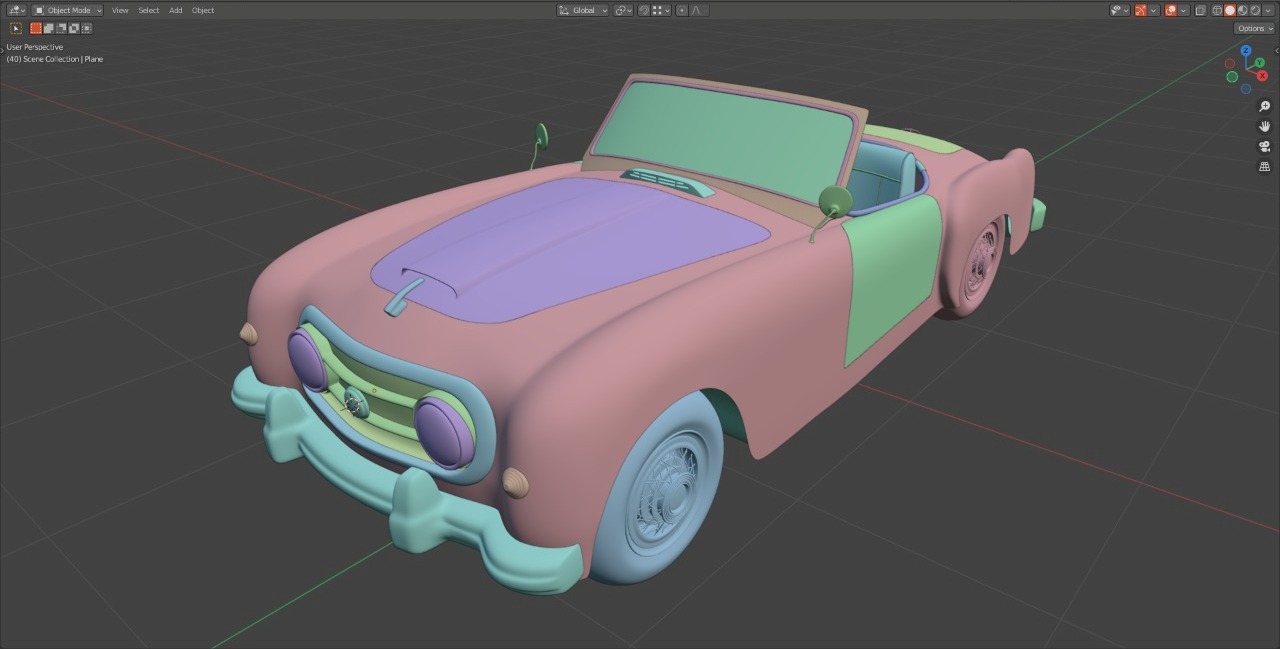This screenshot has width=1280, height=649.
Task: Open the Add menu
Action: coord(176,10)
